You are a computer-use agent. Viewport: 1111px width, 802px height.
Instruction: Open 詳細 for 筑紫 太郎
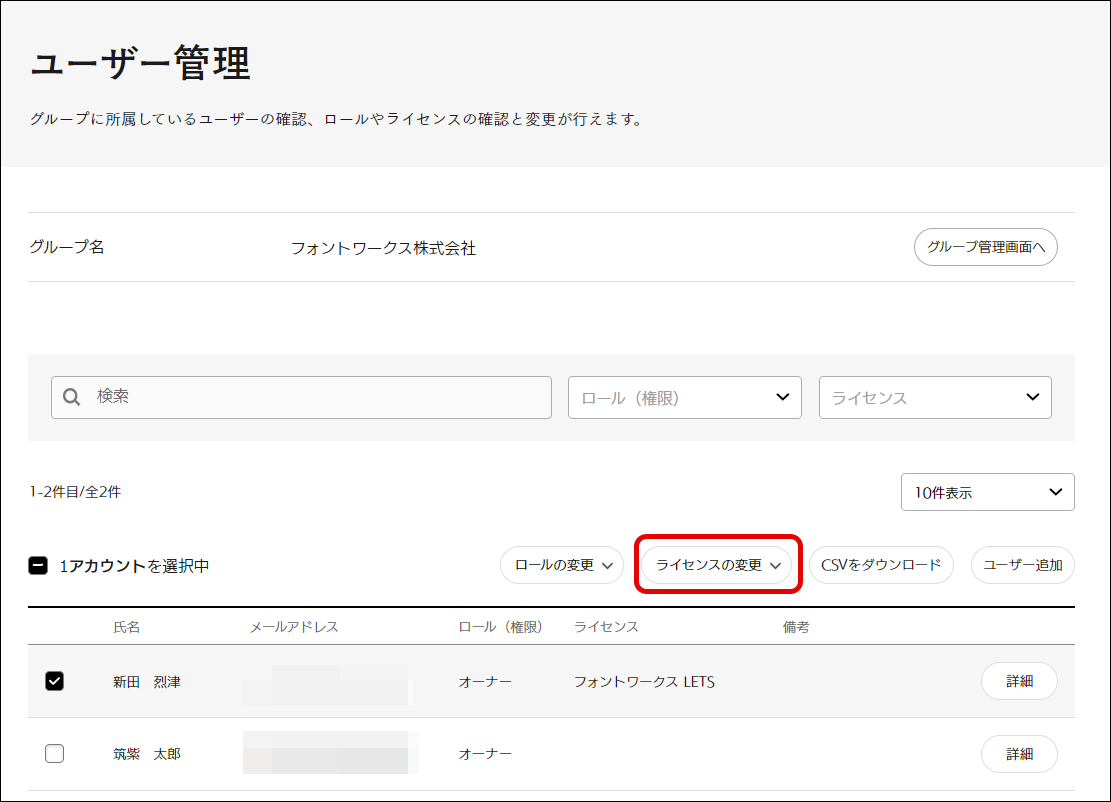click(x=1018, y=754)
